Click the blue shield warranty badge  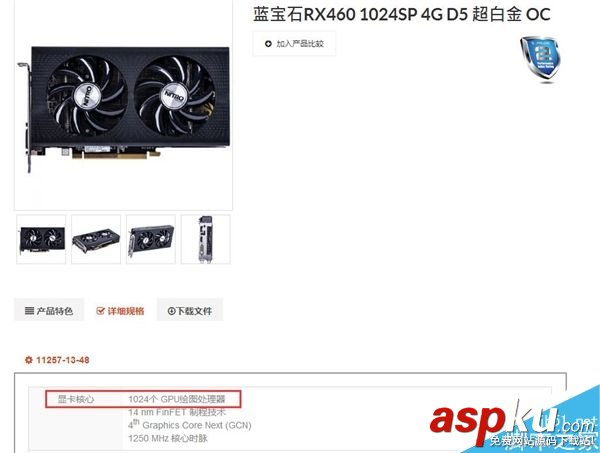[540, 59]
